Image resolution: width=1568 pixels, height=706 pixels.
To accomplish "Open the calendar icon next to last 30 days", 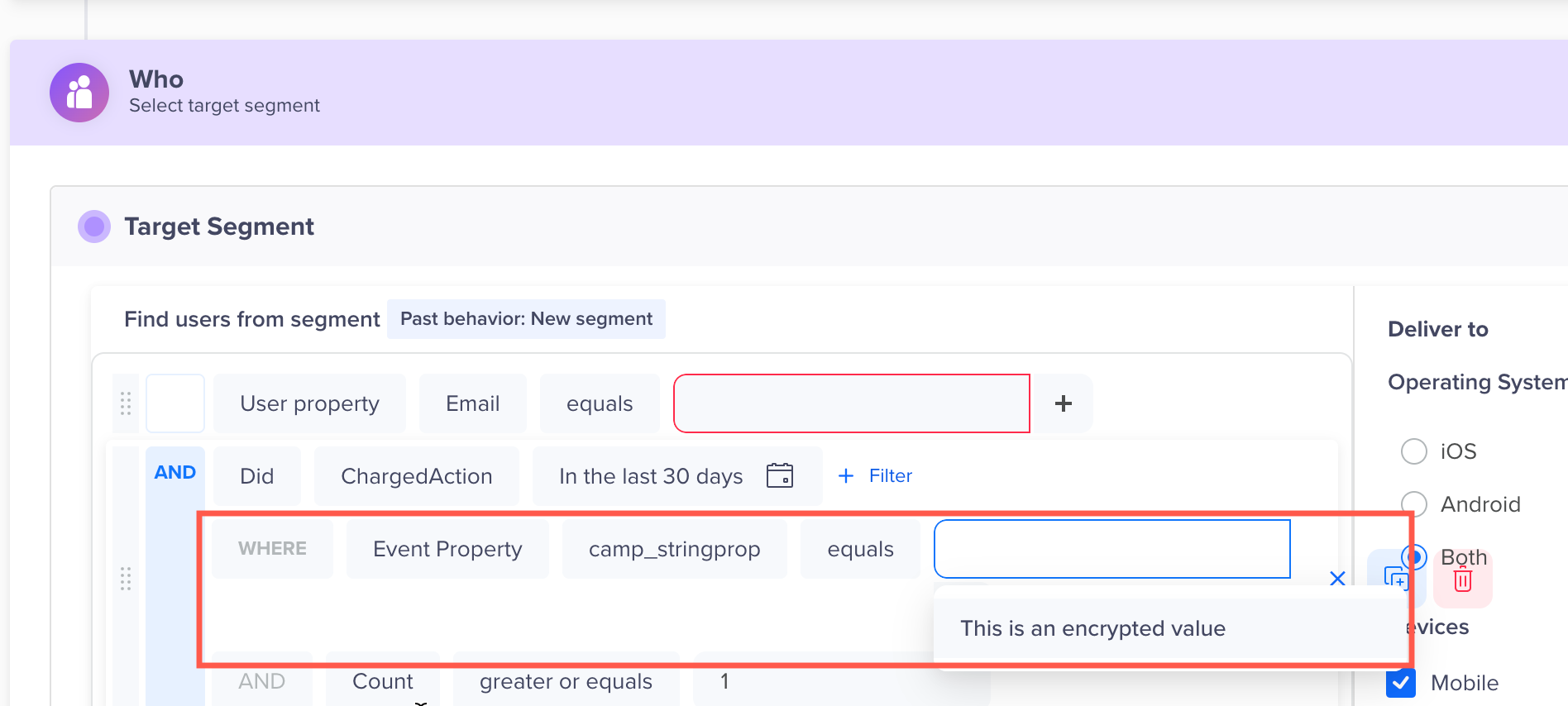I will click(x=781, y=475).
